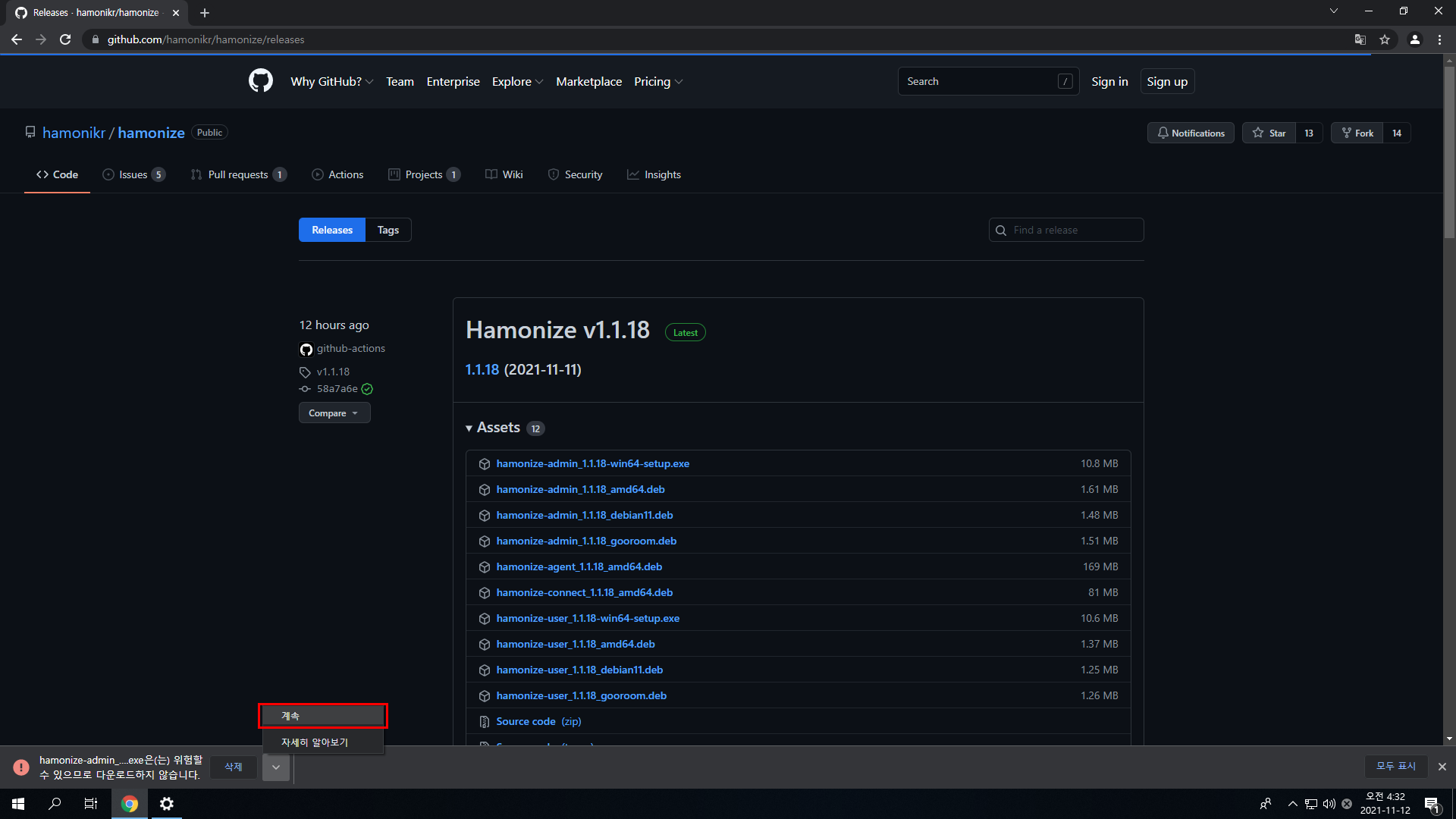
Task: Click the Notifications button
Action: (x=1191, y=133)
